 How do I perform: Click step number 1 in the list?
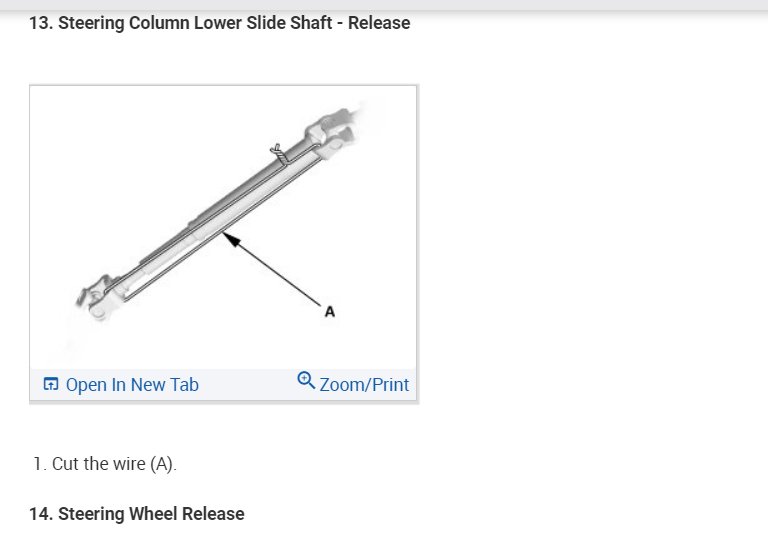pos(39,464)
